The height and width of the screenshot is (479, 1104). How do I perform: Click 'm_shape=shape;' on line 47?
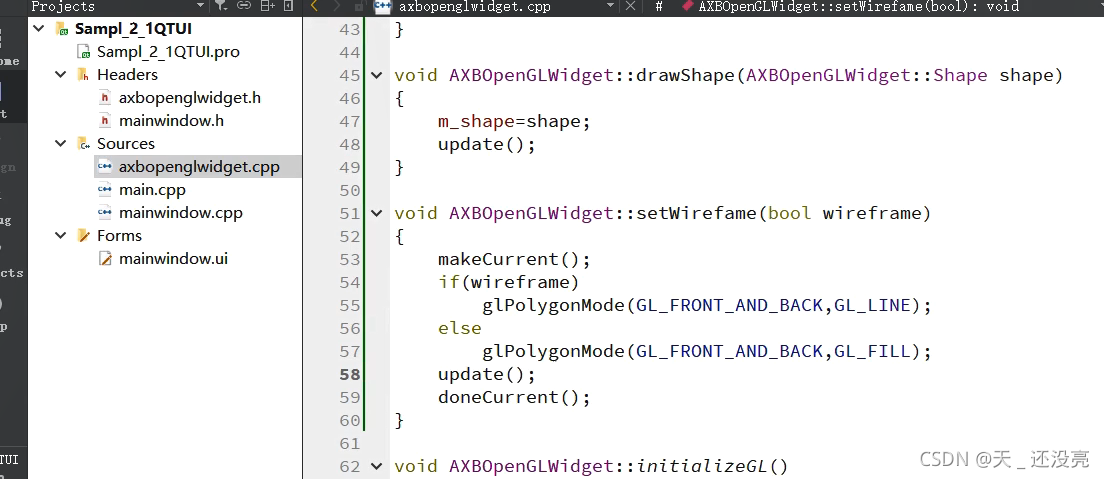click(x=514, y=122)
